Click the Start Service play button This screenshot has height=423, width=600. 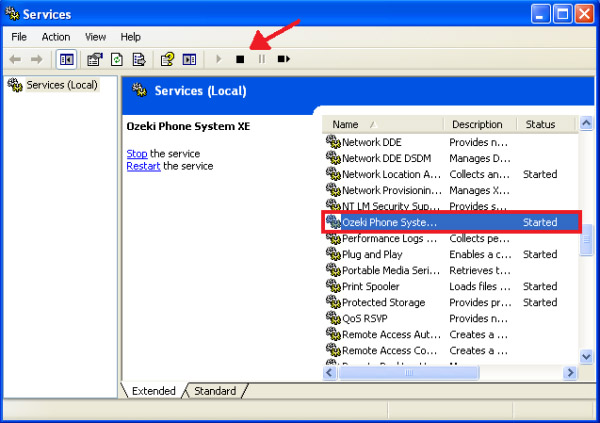click(x=218, y=59)
